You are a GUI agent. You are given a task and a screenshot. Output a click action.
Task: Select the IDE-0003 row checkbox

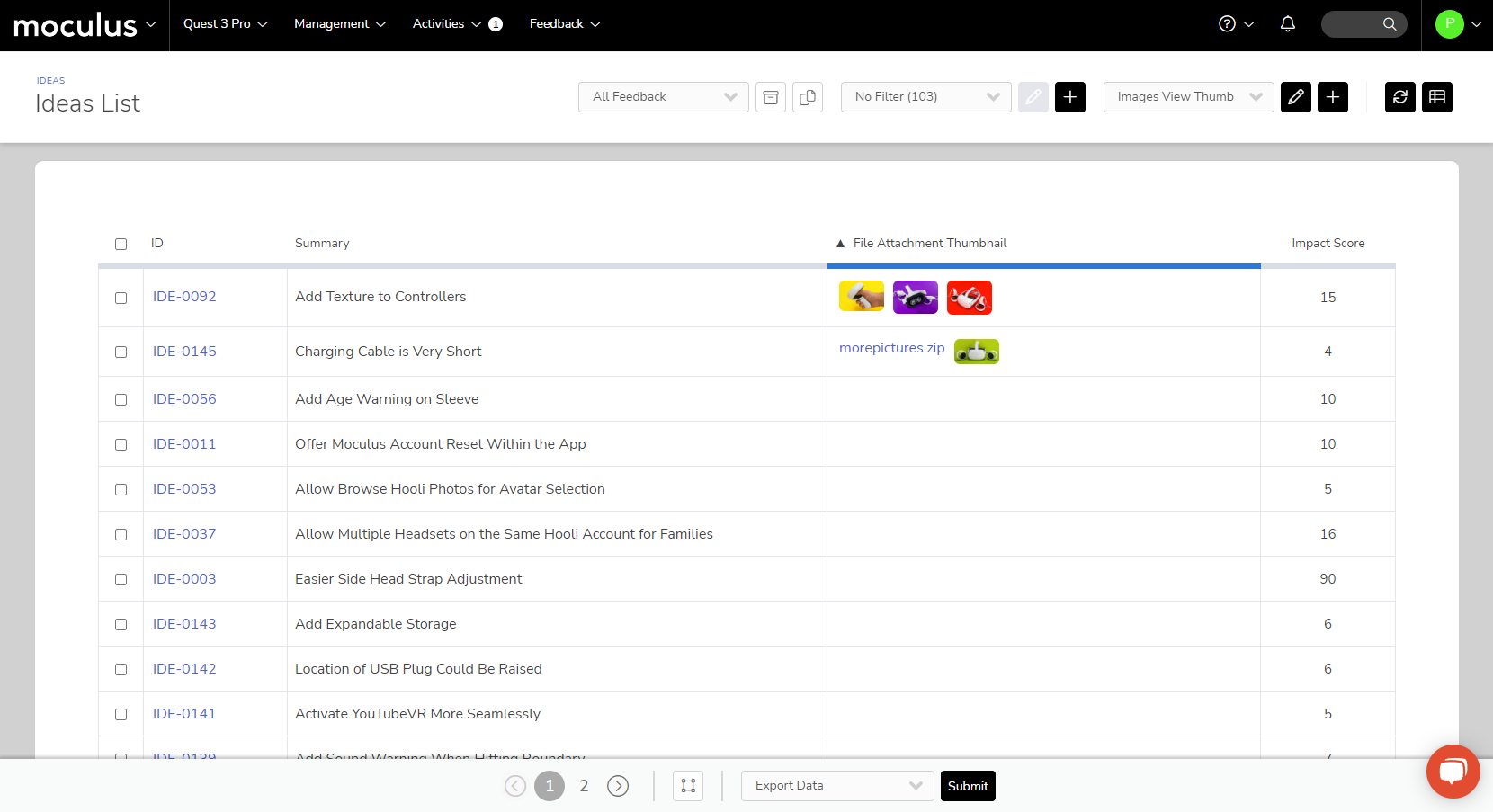click(121, 579)
